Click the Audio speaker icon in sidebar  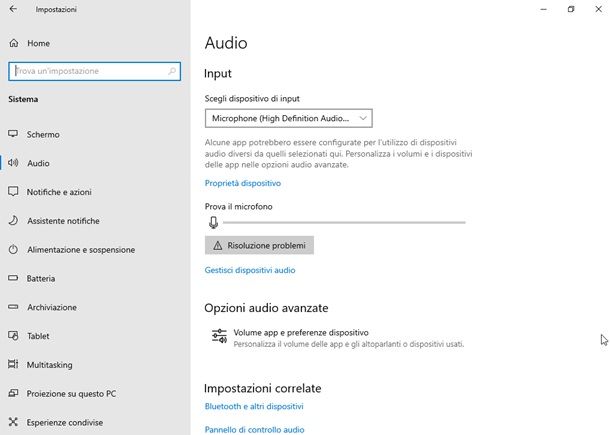point(13,163)
